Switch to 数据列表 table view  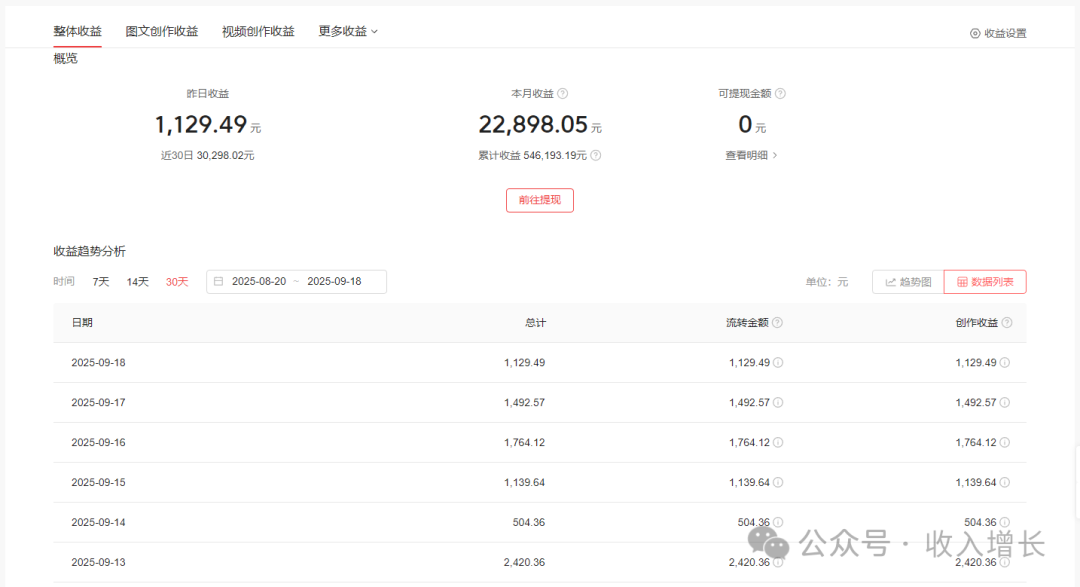point(985,282)
